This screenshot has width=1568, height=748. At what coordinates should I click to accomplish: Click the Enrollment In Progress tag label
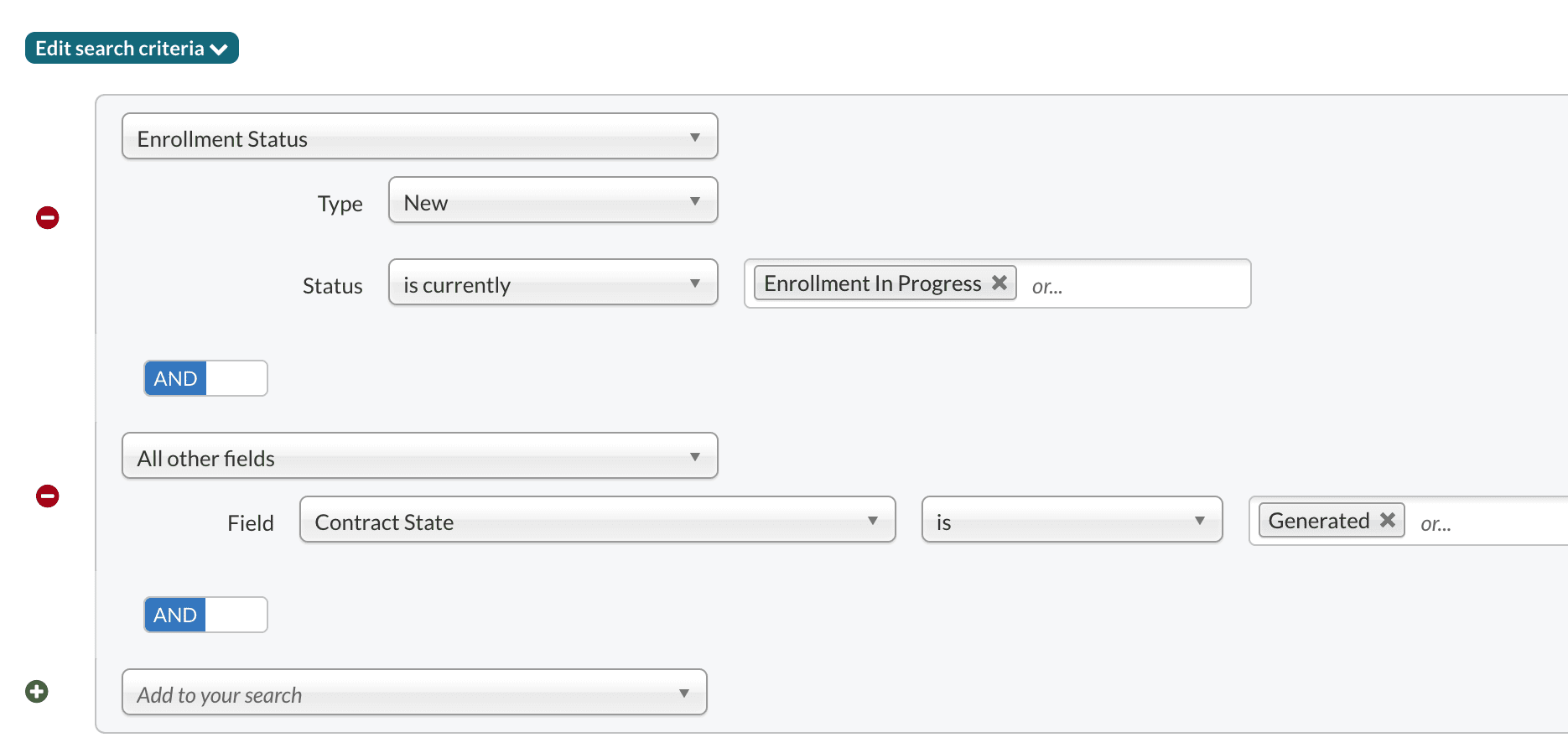[872, 283]
